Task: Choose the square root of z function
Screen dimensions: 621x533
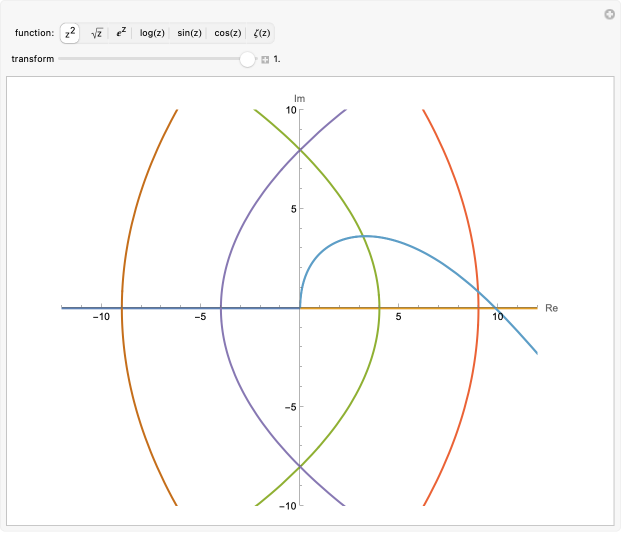Action: pos(97,33)
